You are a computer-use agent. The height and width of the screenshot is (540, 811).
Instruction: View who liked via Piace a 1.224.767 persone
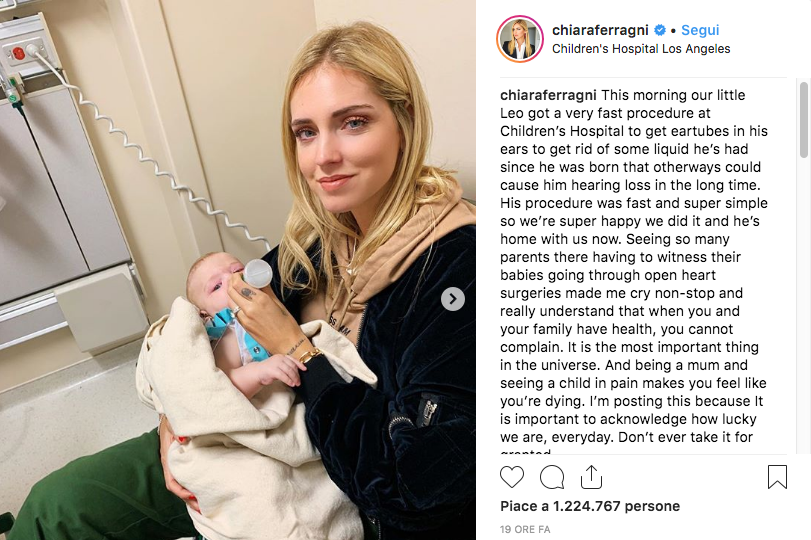(x=590, y=506)
